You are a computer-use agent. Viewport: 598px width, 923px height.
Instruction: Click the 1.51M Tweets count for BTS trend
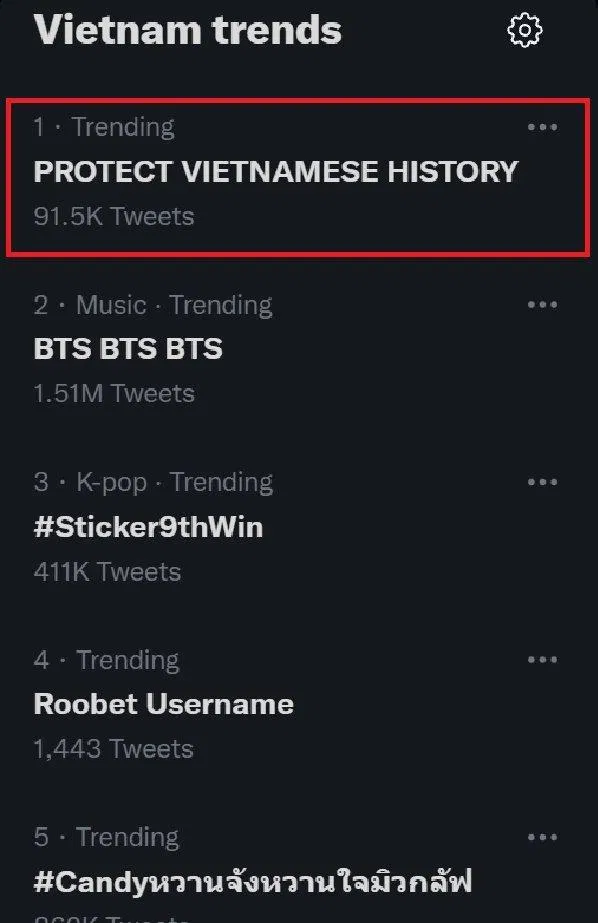coord(115,393)
